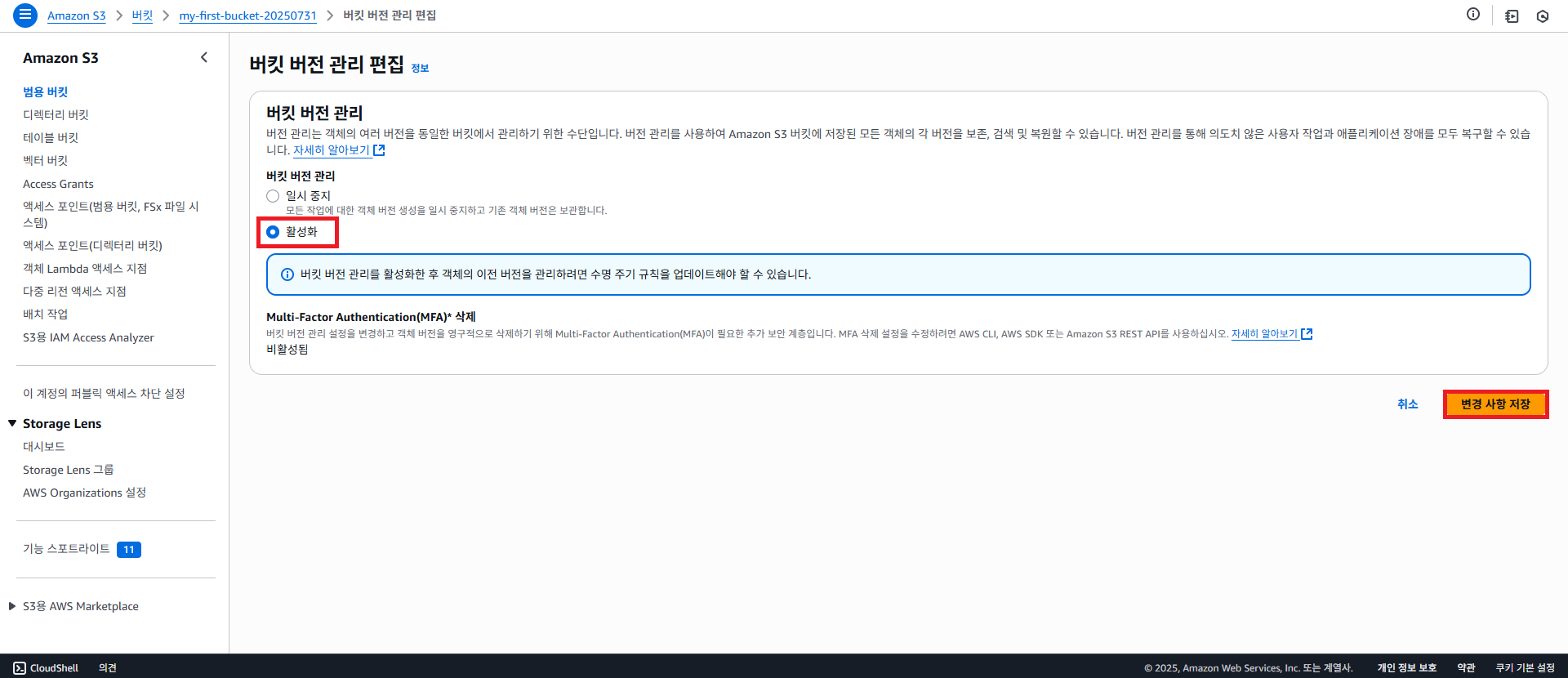Open my-first-bucket-20250731 breadcrumb
This screenshot has height=678, width=1568.
coord(248,16)
